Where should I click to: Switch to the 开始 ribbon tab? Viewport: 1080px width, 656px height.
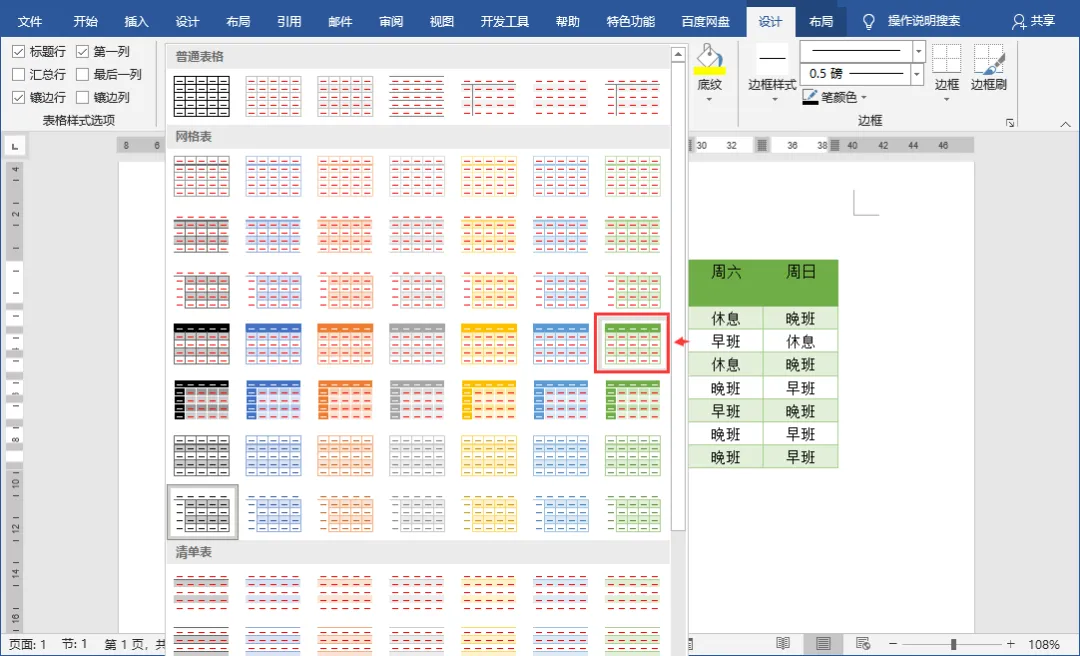point(85,21)
